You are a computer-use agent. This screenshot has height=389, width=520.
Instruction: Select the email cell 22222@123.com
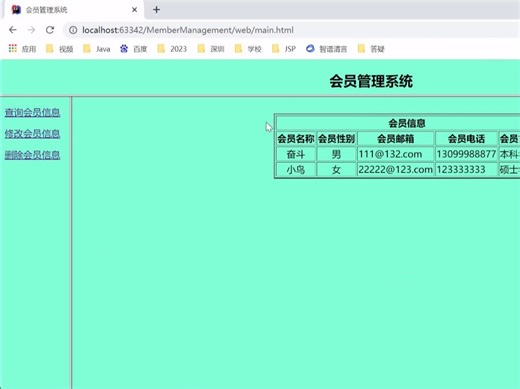396,170
